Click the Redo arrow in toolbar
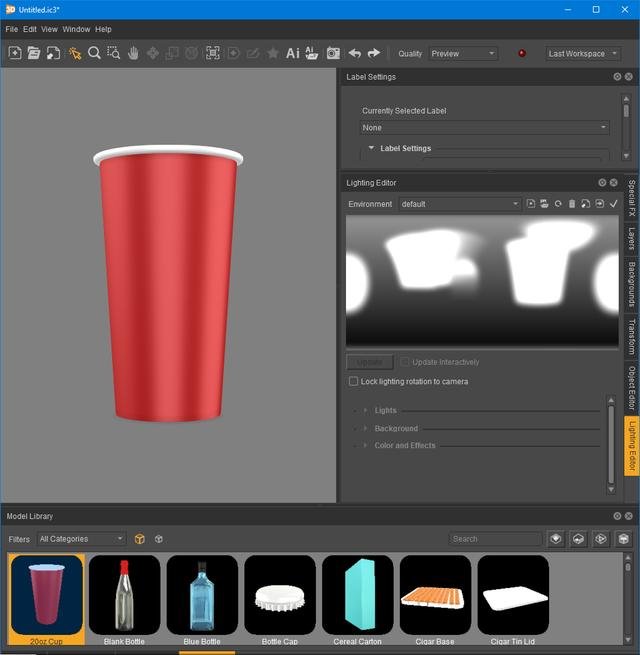 (374, 53)
